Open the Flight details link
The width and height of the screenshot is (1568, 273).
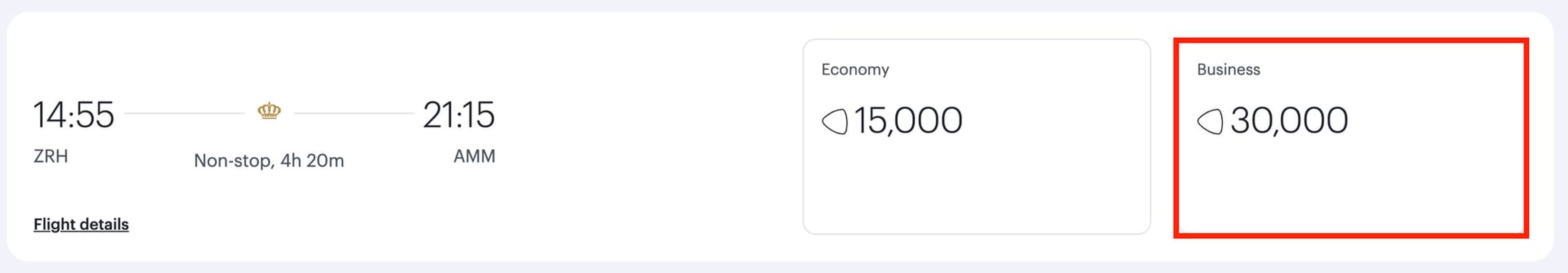click(x=81, y=224)
